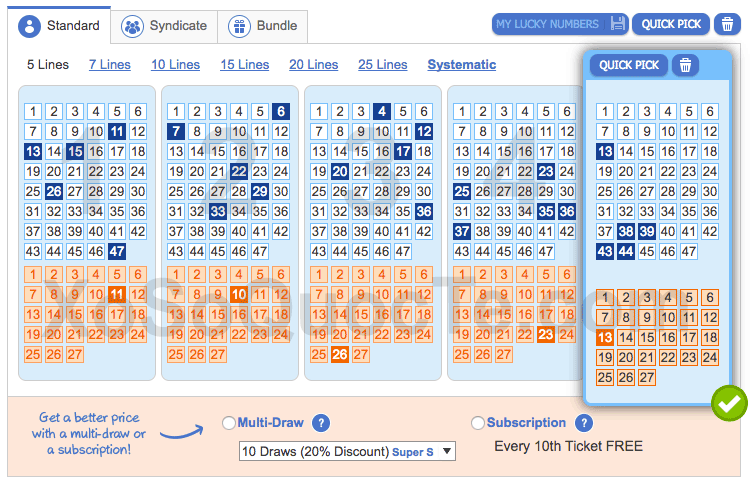Click the Syndicate people group icon

click(x=132, y=26)
